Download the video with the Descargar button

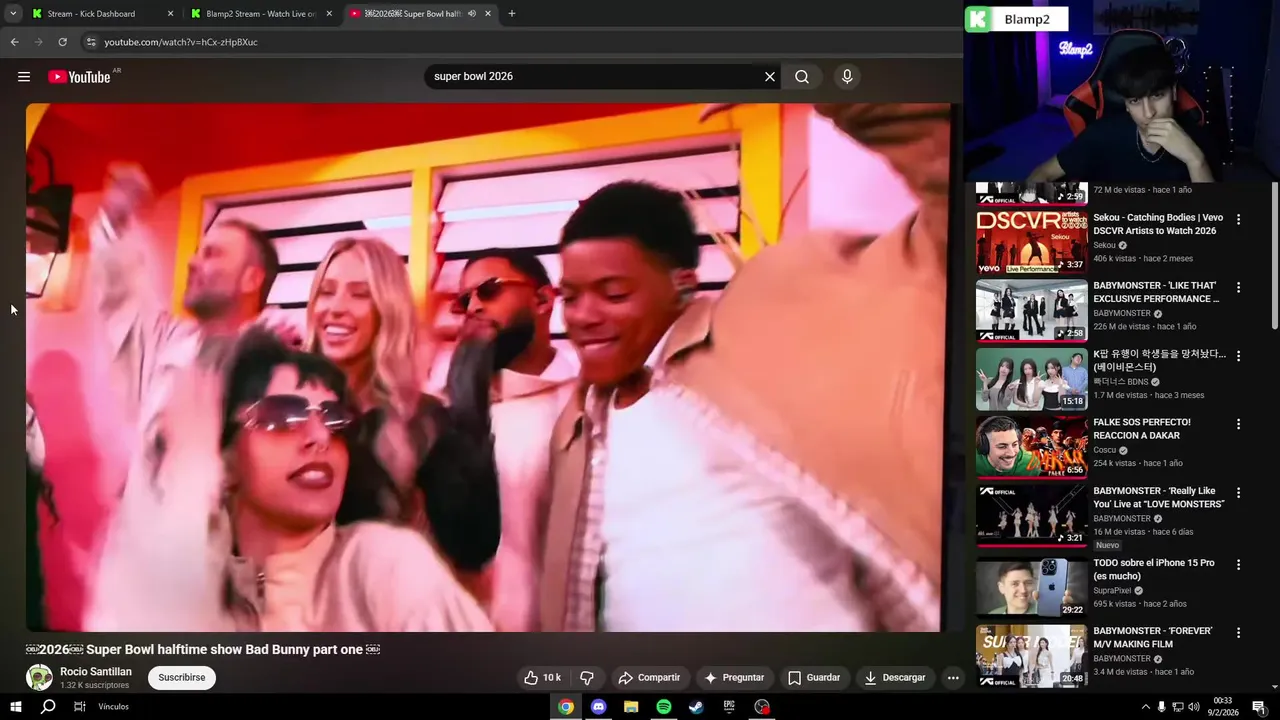point(895,678)
